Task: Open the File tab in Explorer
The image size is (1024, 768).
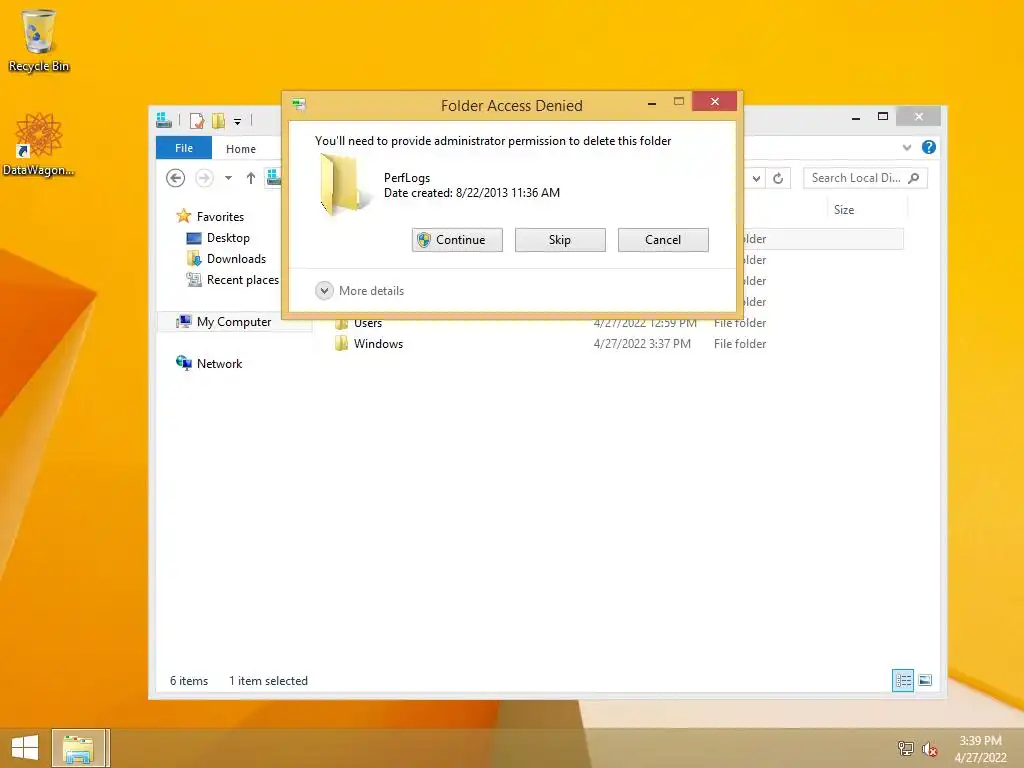Action: [x=184, y=148]
